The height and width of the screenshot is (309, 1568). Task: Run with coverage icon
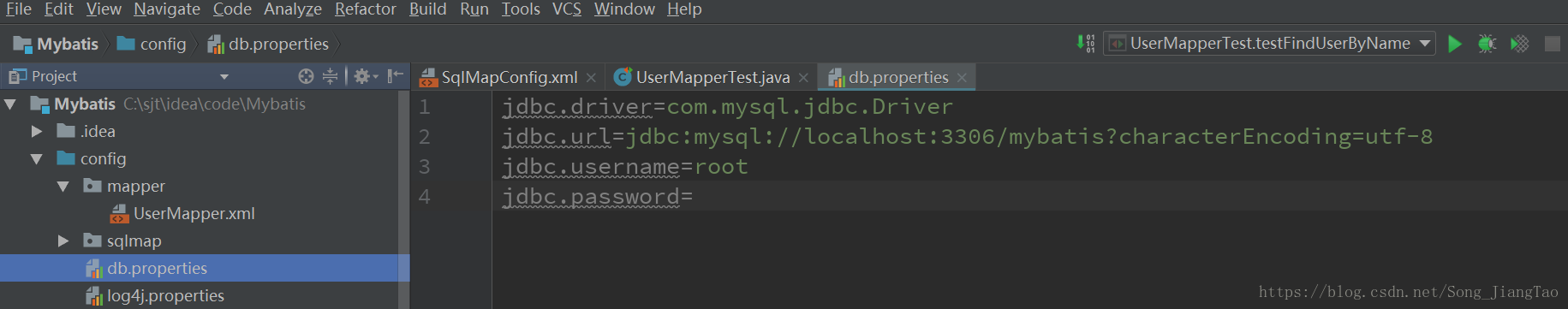pos(1519,44)
